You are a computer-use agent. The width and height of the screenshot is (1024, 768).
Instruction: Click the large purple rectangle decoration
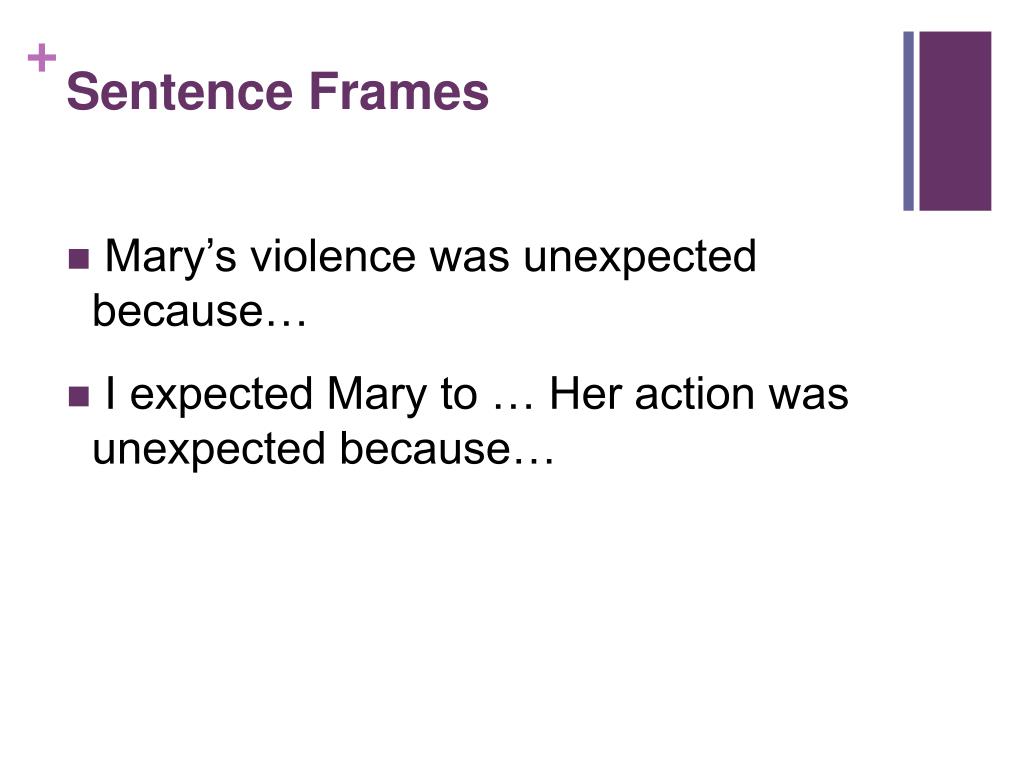click(x=955, y=121)
